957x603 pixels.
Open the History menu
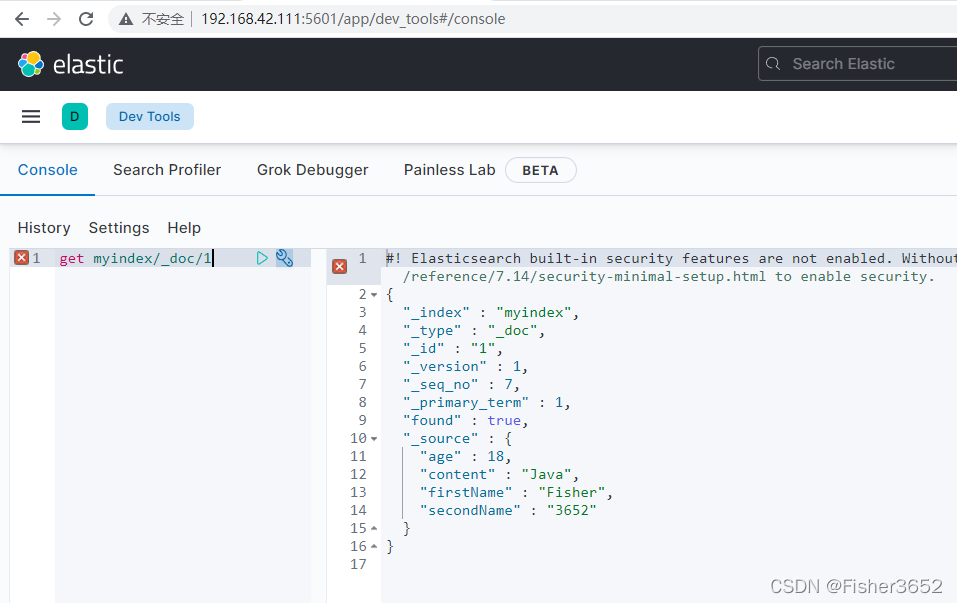click(44, 228)
